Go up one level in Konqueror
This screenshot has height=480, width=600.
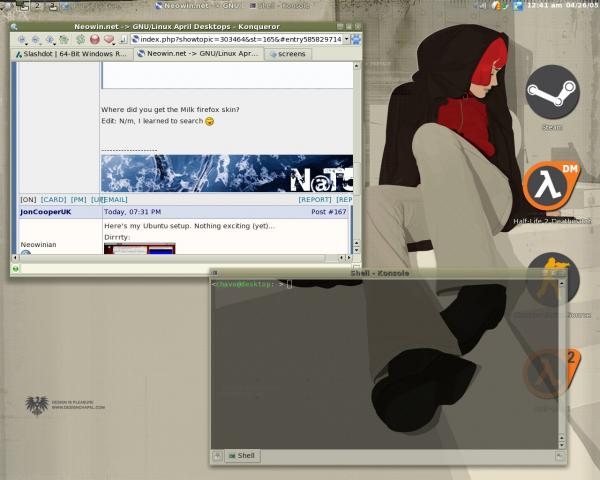[50, 39]
